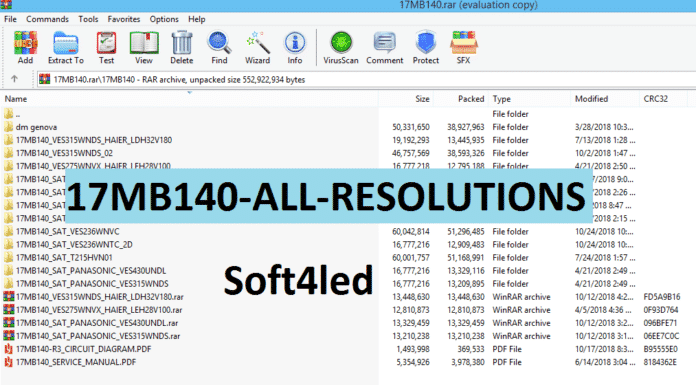Sort by Packed column header
This screenshot has height=385, width=696.
(x=461, y=99)
